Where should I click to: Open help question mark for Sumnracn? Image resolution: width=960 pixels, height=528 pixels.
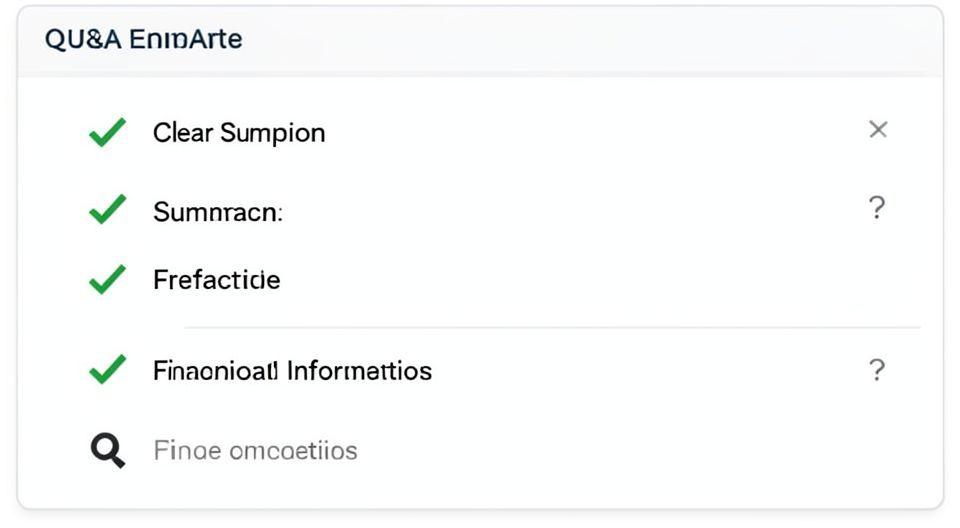[877, 208]
